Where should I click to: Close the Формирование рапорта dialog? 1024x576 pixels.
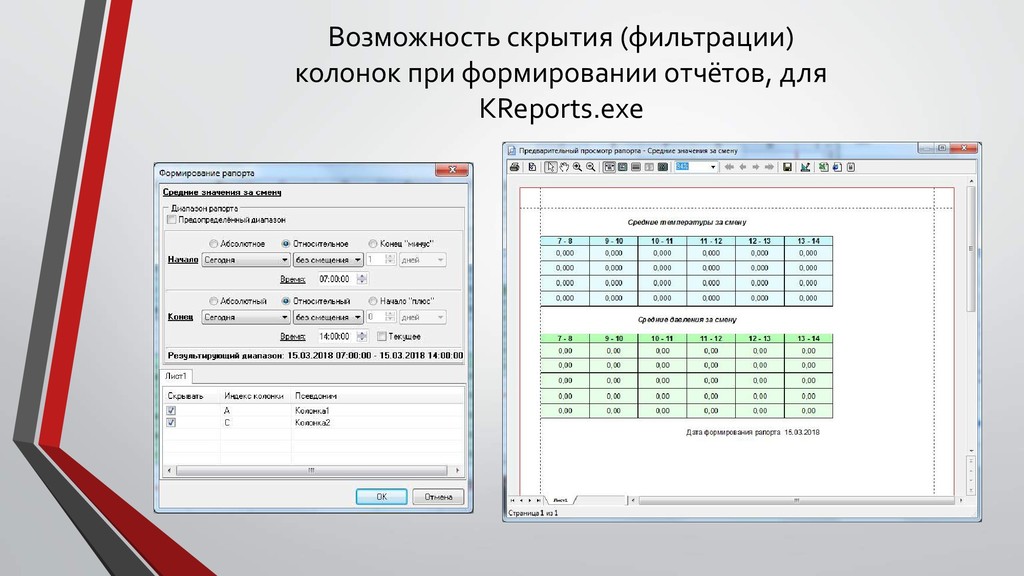click(x=452, y=170)
